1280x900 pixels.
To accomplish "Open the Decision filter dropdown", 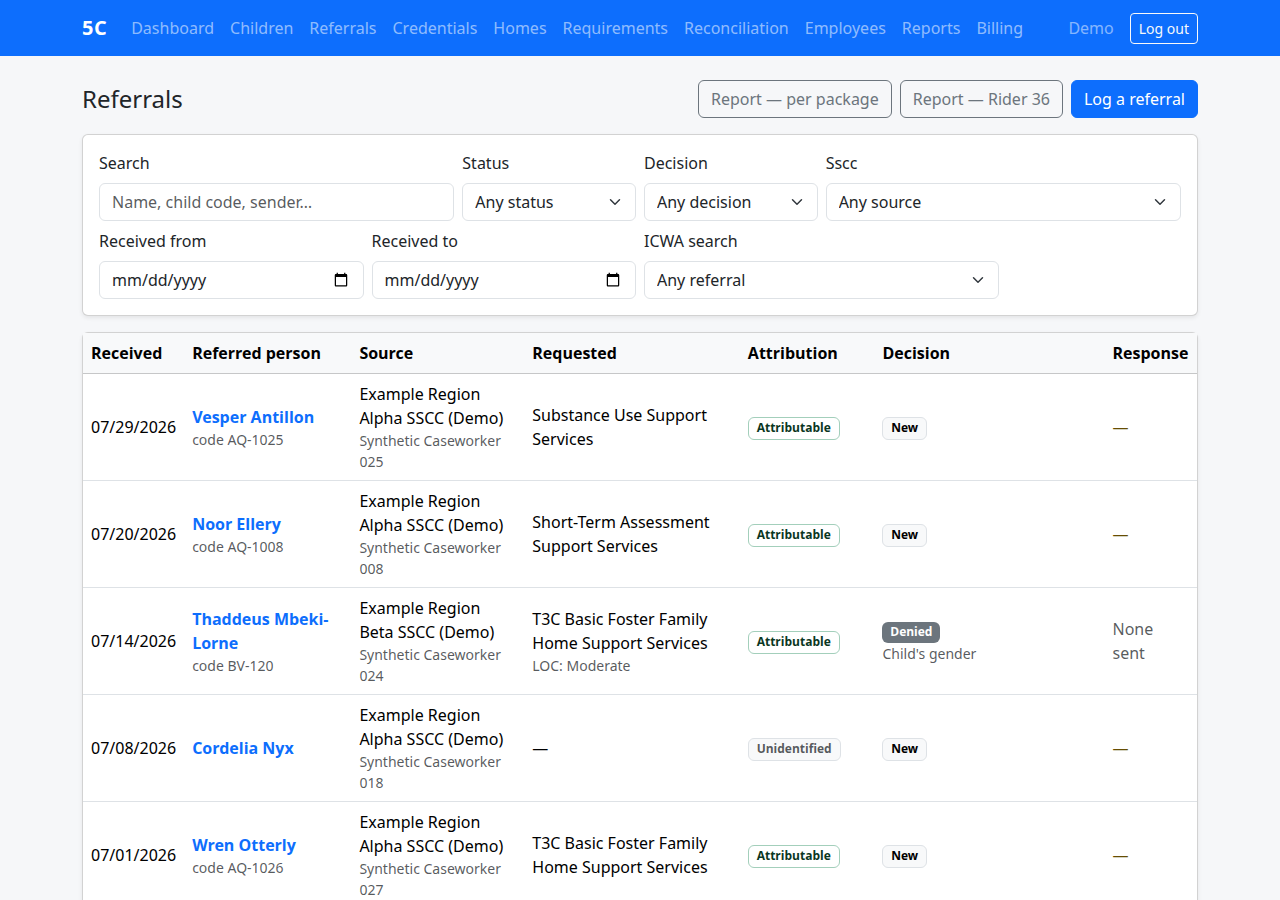I will coord(730,202).
